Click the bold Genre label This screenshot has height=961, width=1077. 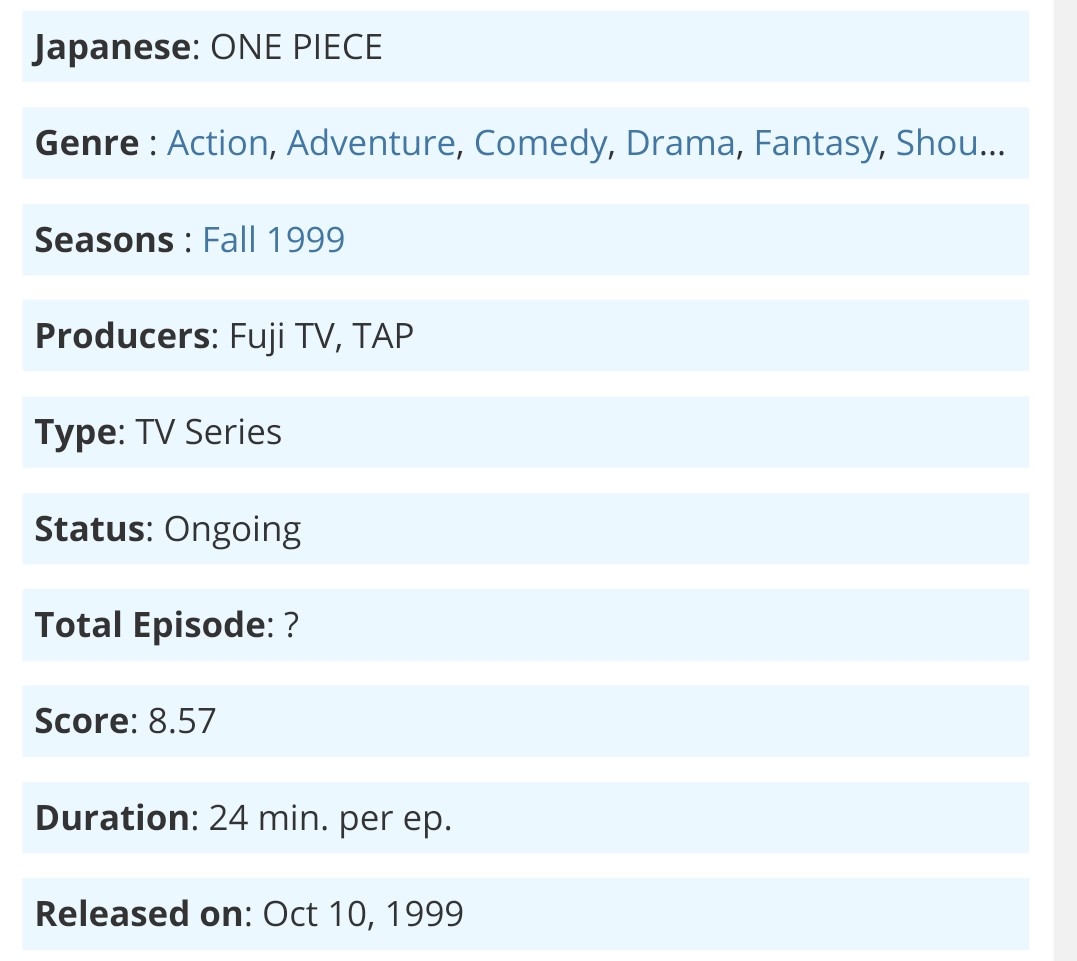coord(87,143)
